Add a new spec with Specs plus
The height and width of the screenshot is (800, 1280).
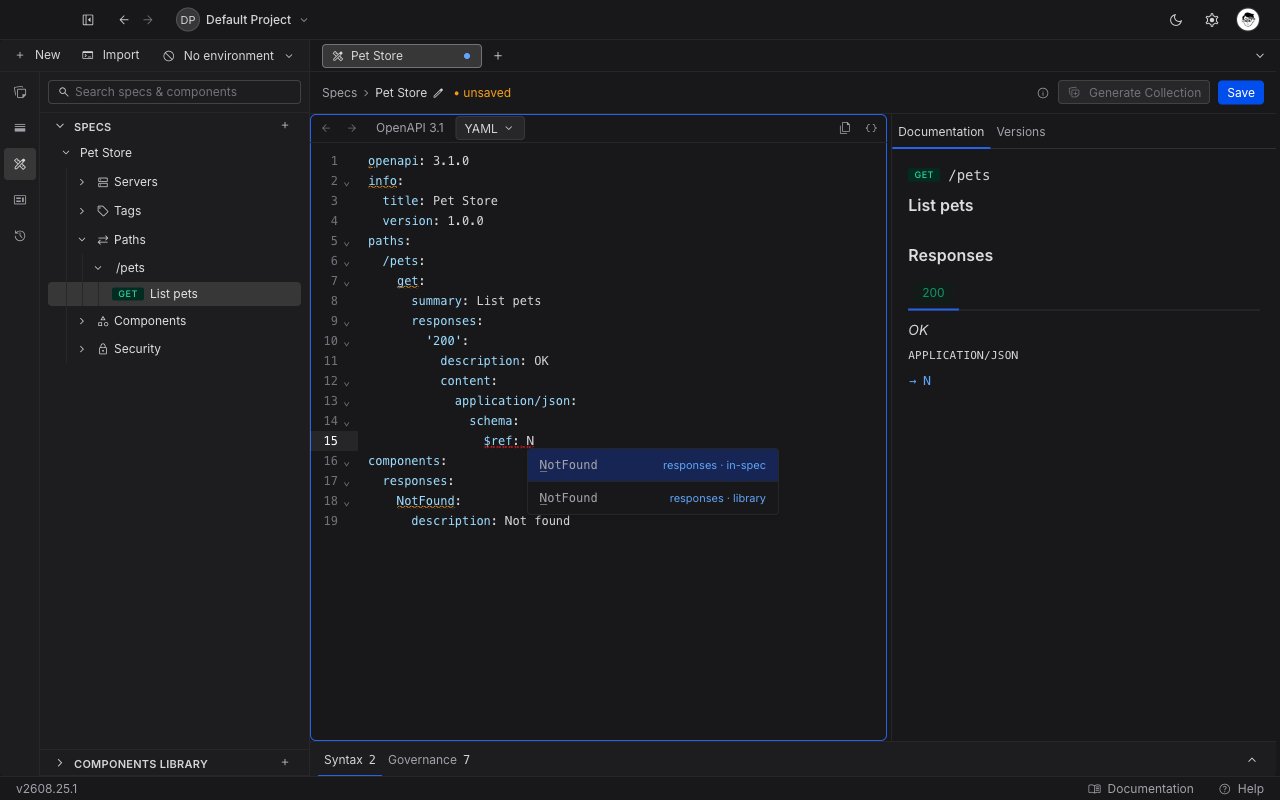285,126
